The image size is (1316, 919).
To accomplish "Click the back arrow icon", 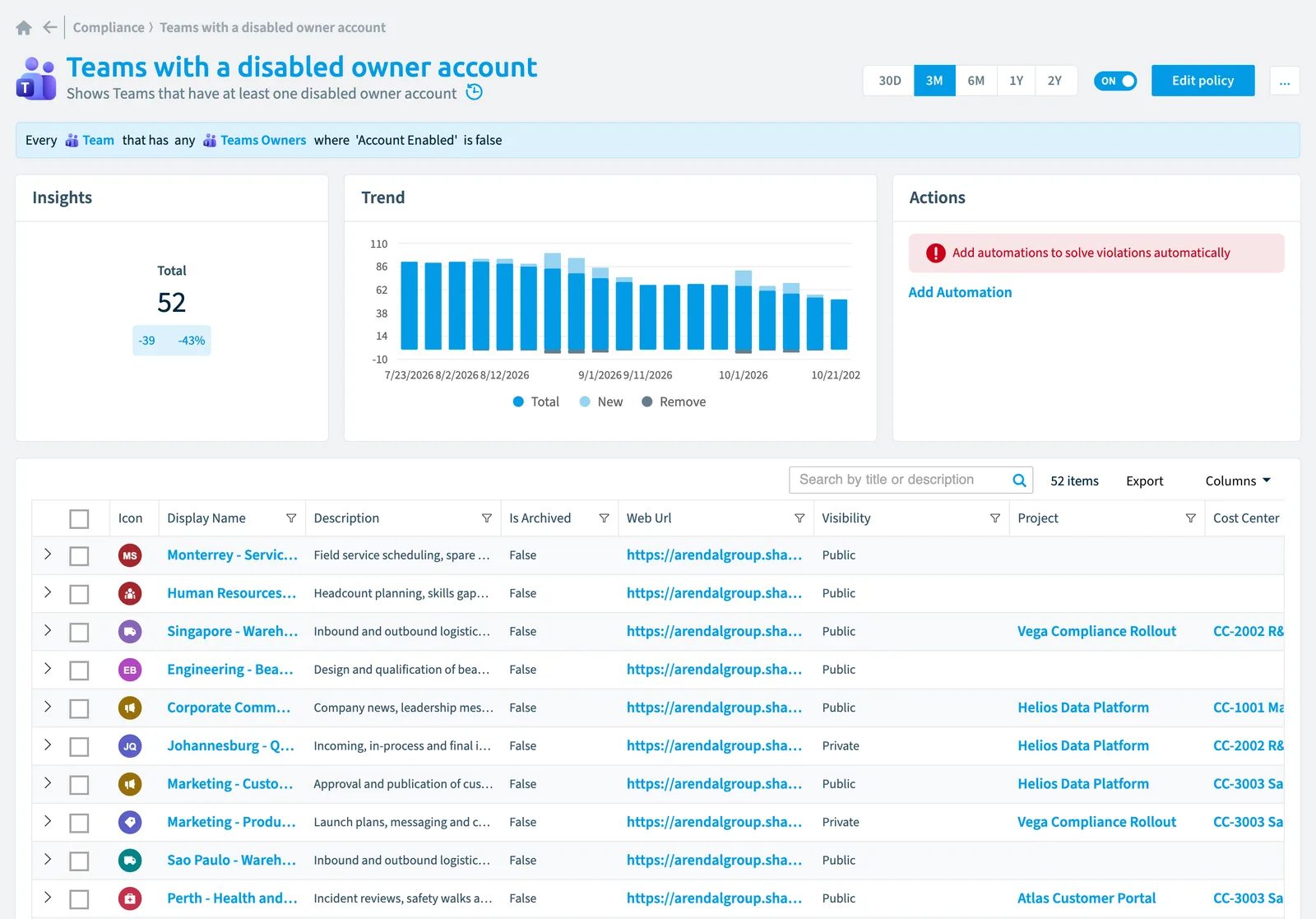I will (50, 27).
